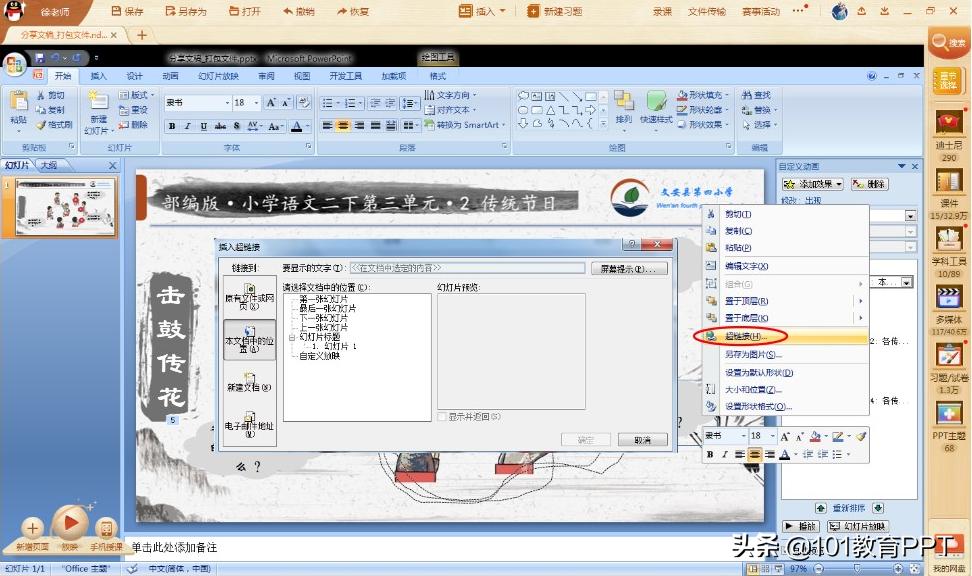Switch to the Slide Show (幻灯片放映) ribbon tab

pyautogui.click(x=218, y=76)
